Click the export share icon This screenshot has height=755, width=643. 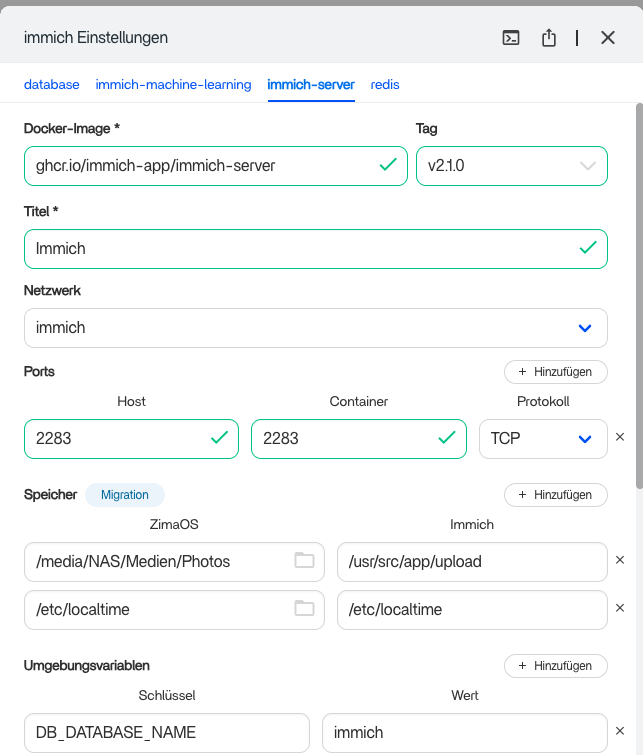(x=548, y=38)
